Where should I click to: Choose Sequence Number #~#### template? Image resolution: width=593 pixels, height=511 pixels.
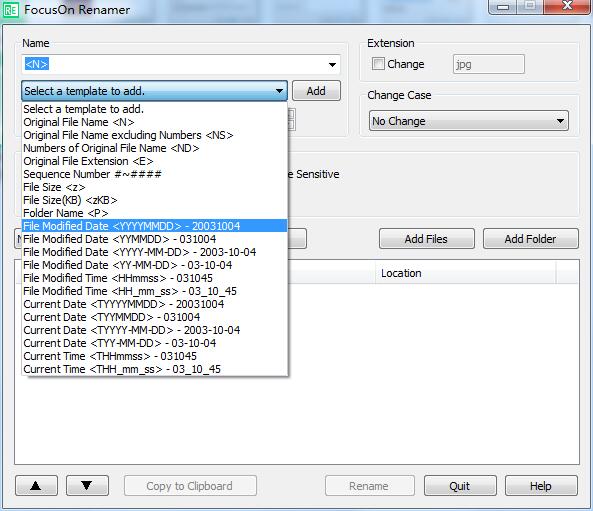[155, 174]
